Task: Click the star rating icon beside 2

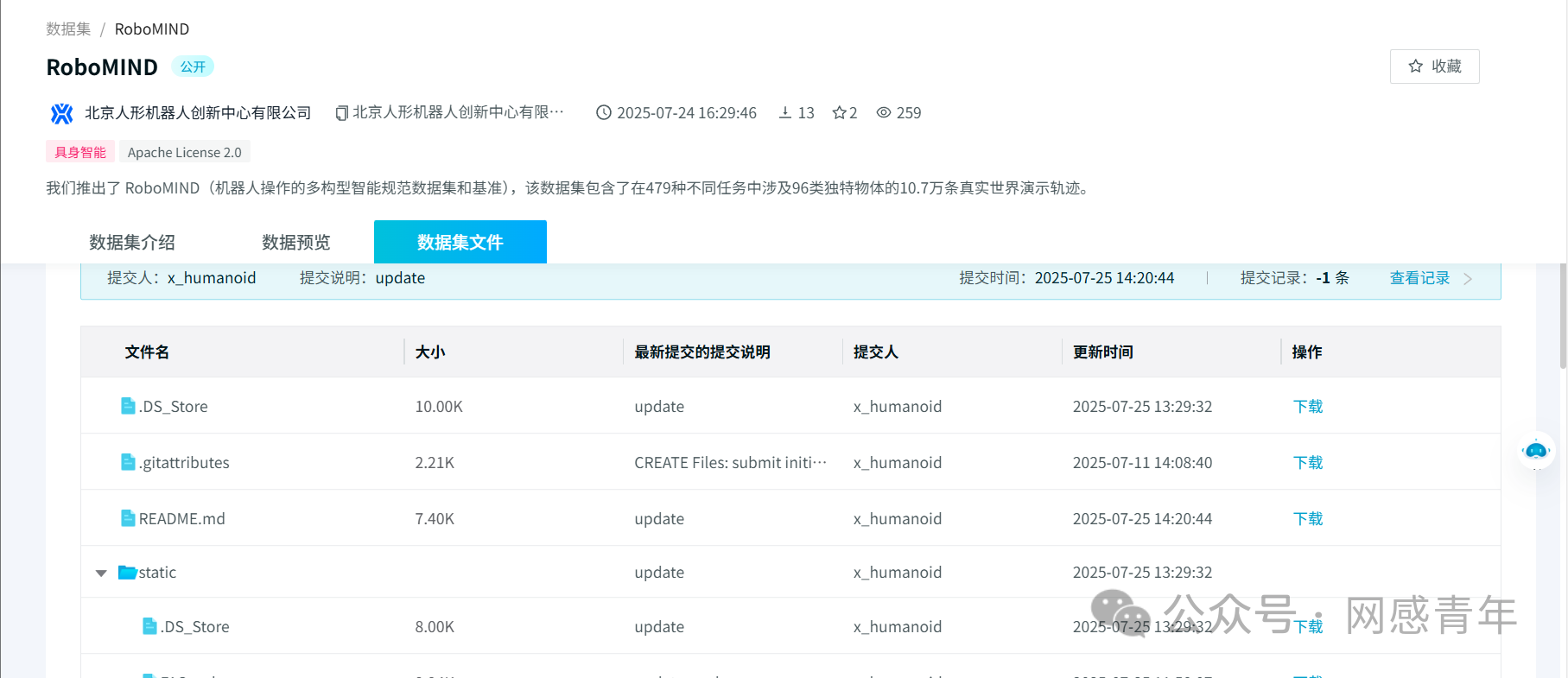Action: 839,112
